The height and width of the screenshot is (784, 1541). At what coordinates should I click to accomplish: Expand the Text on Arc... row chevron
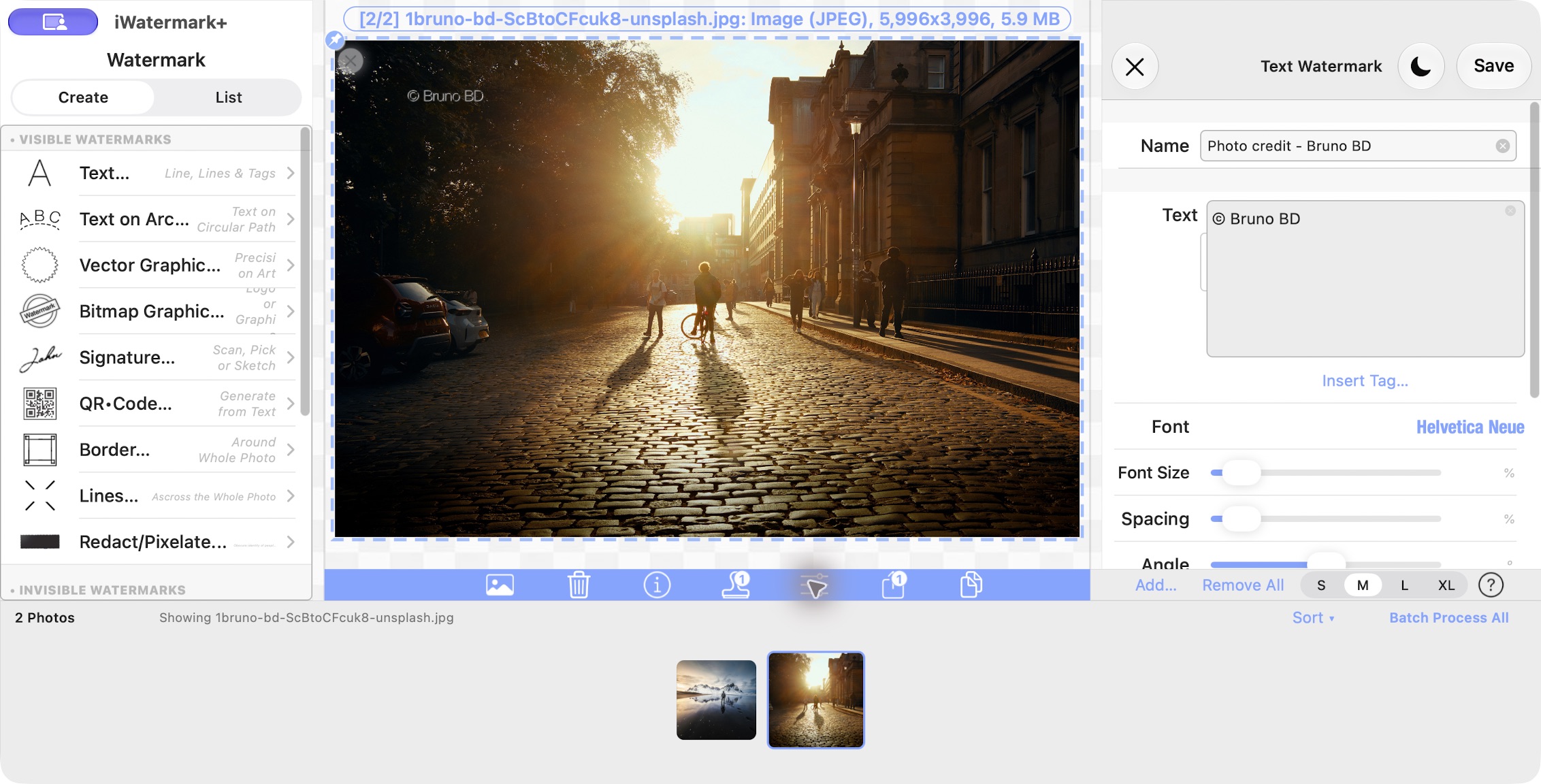tap(291, 219)
